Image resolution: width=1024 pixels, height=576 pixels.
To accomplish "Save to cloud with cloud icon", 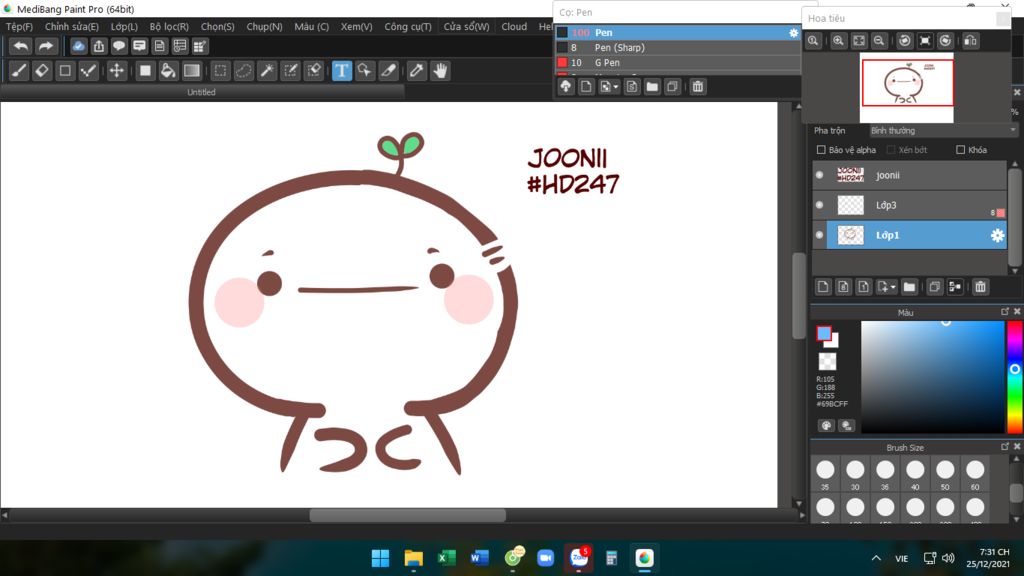I will pyautogui.click(x=78, y=46).
